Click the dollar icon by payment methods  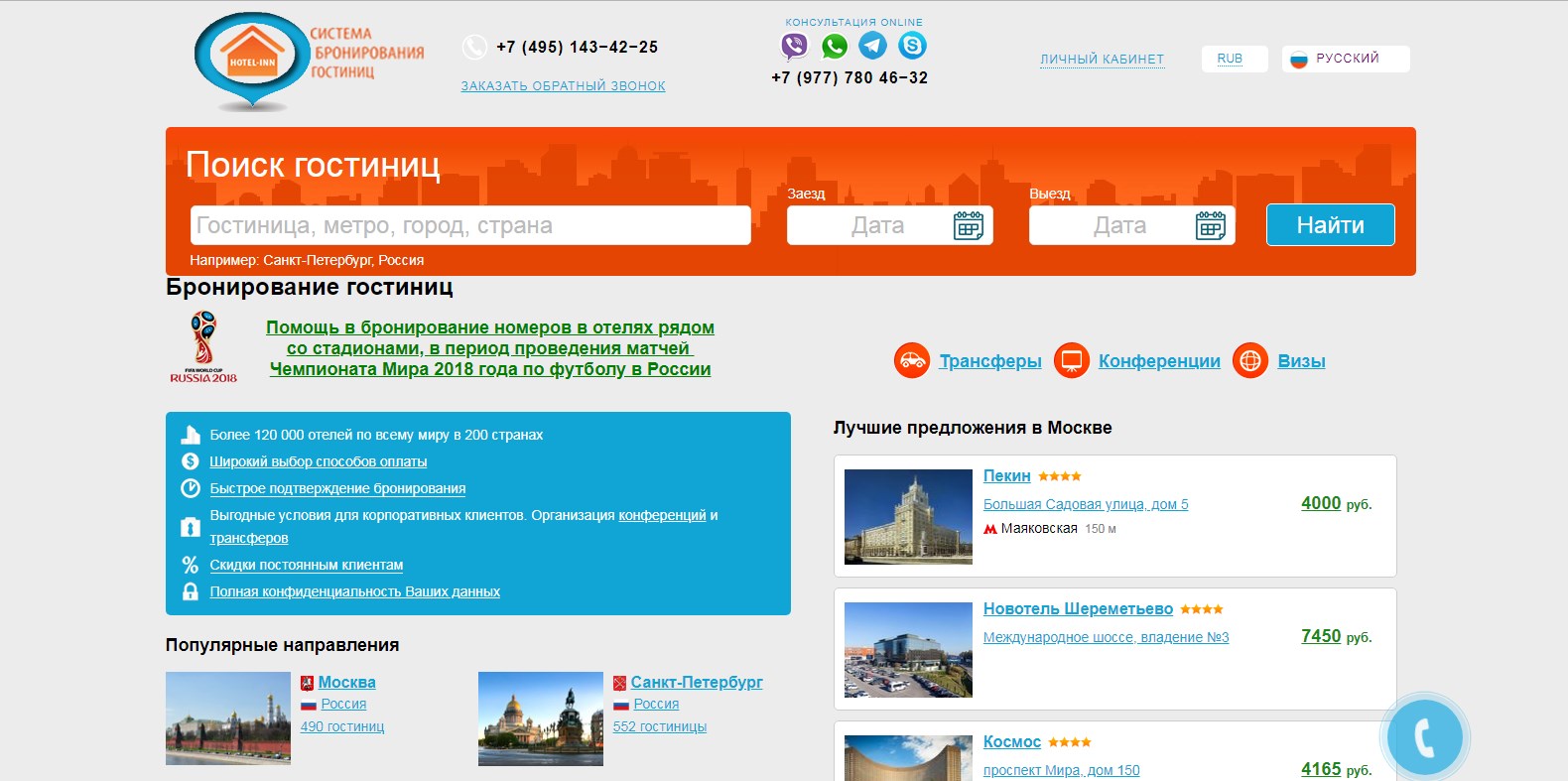(x=191, y=461)
